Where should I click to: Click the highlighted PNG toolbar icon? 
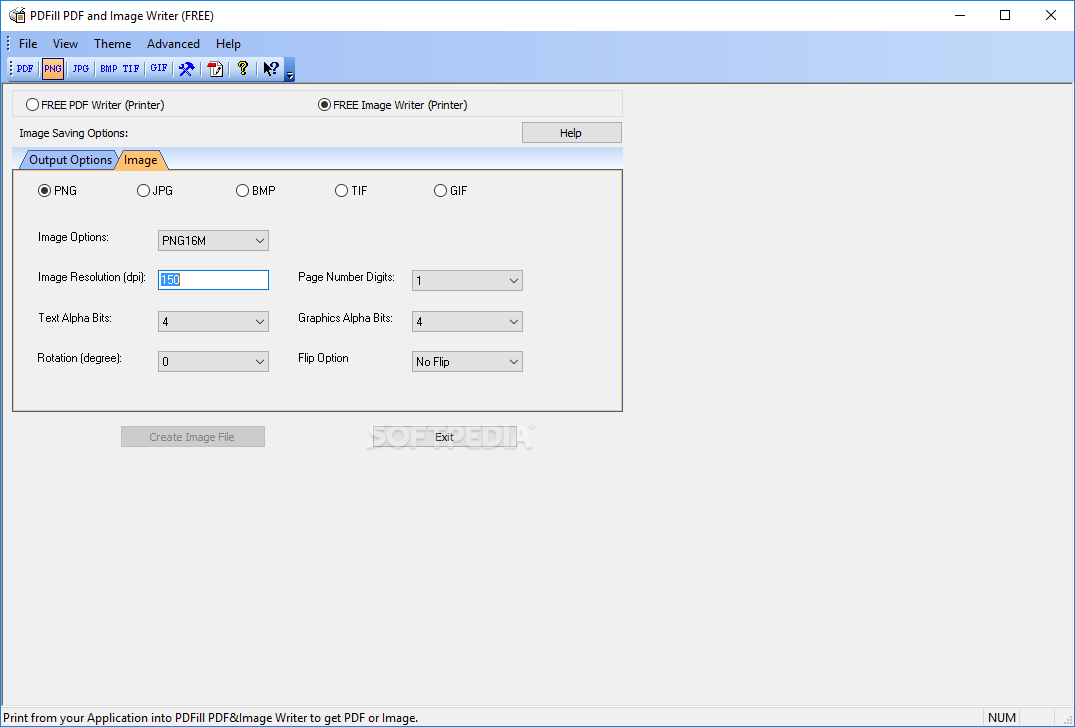[x=53, y=69]
